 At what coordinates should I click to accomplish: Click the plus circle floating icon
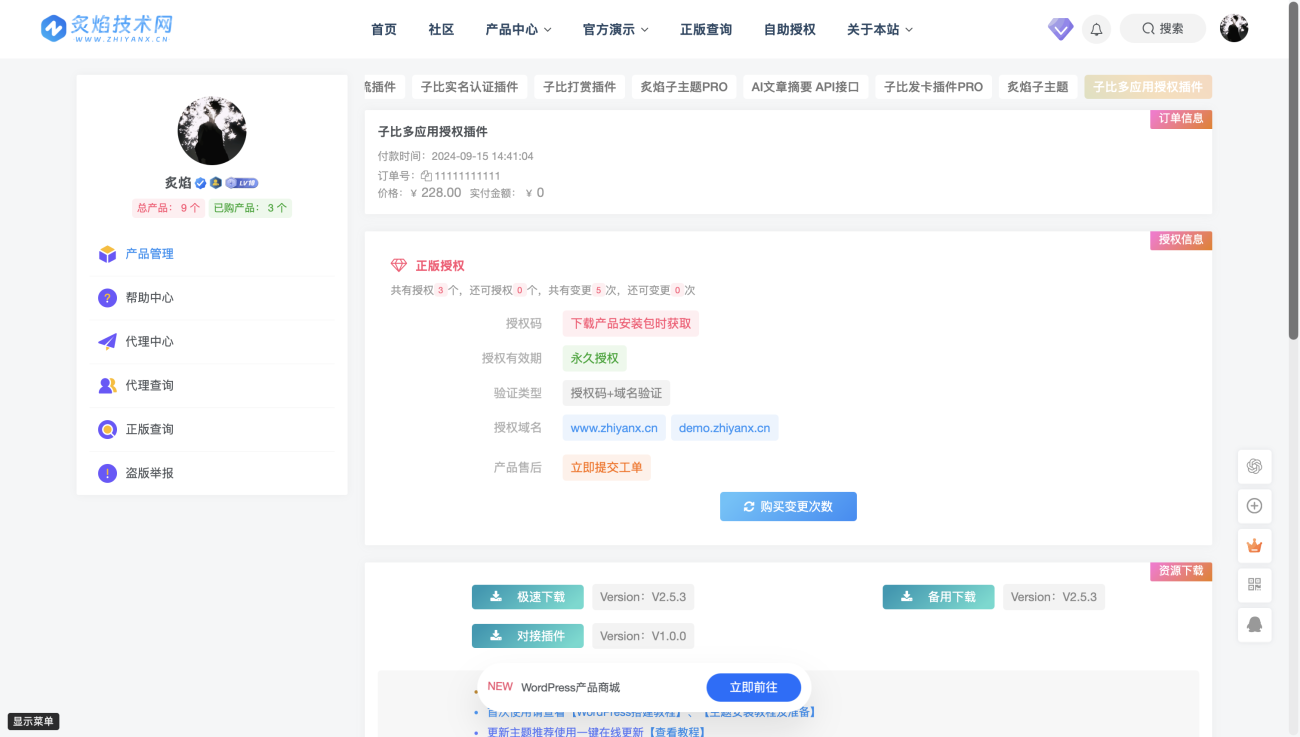(x=1254, y=506)
